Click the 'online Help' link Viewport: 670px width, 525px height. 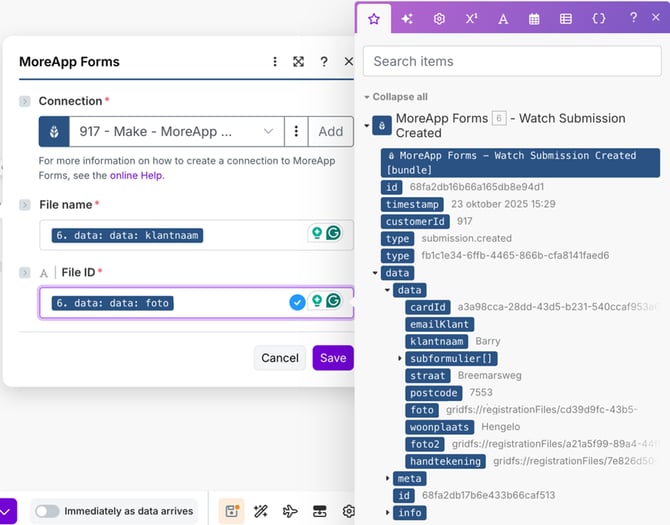tap(136, 175)
